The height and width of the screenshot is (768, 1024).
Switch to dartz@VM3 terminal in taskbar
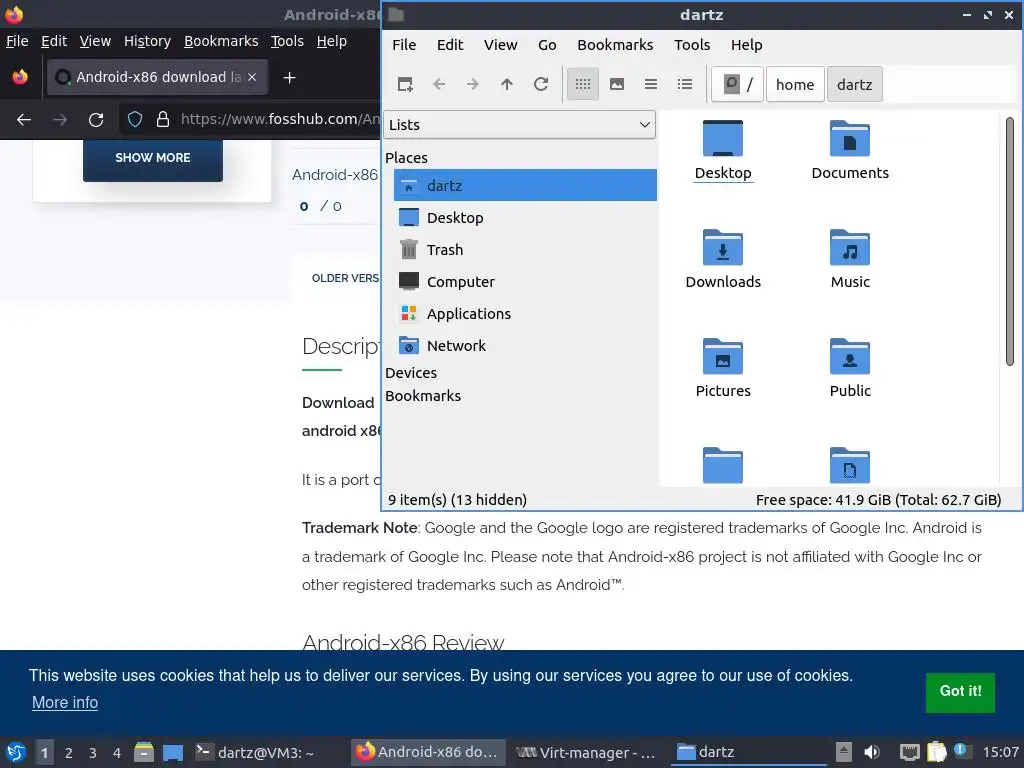(x=256, y=752)
